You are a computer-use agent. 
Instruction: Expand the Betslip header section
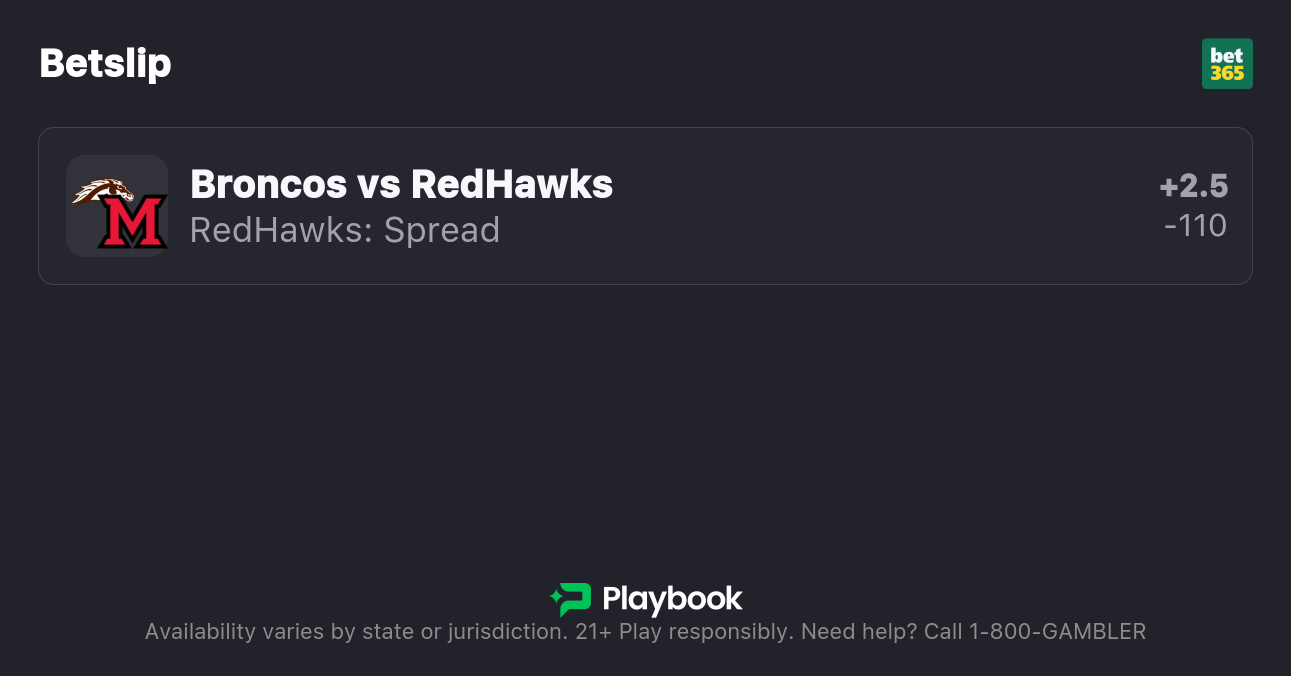(x=105, y=63)
